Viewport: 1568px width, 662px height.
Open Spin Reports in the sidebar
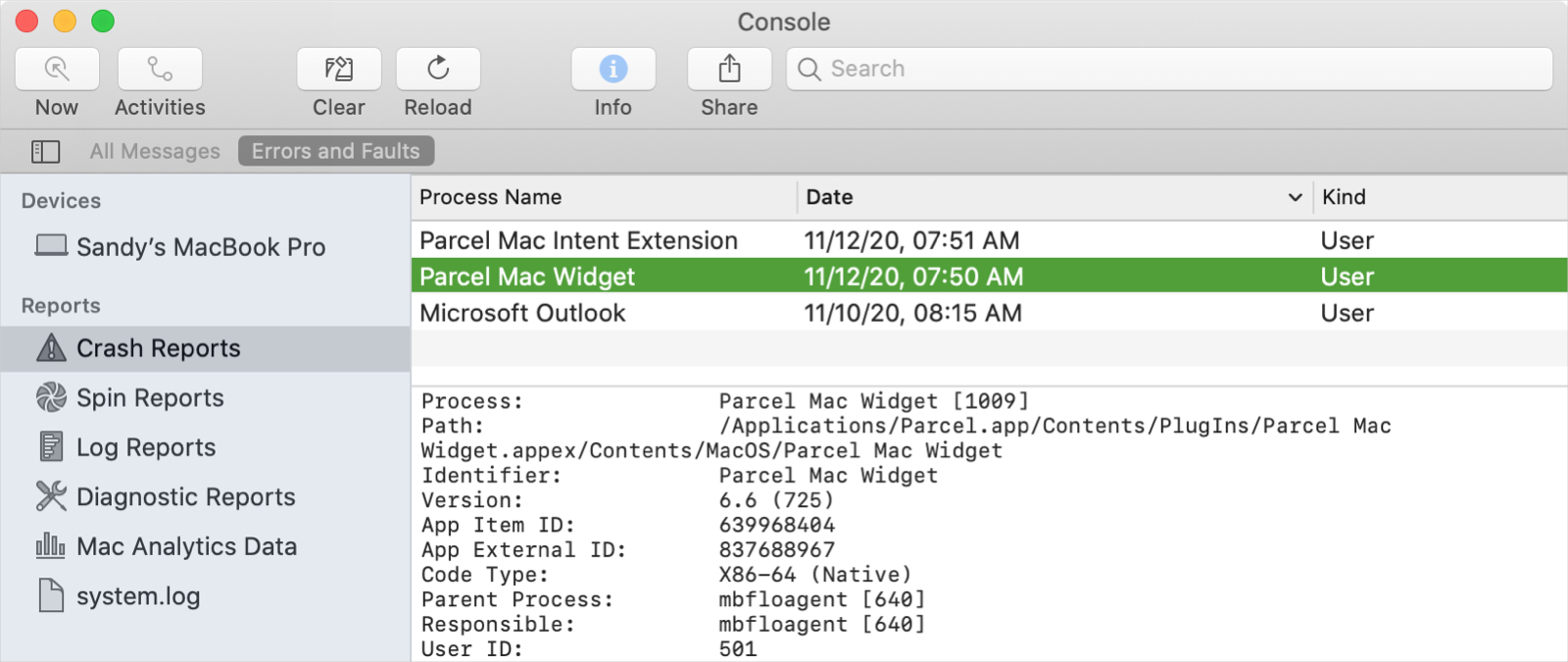coord(205,397)
